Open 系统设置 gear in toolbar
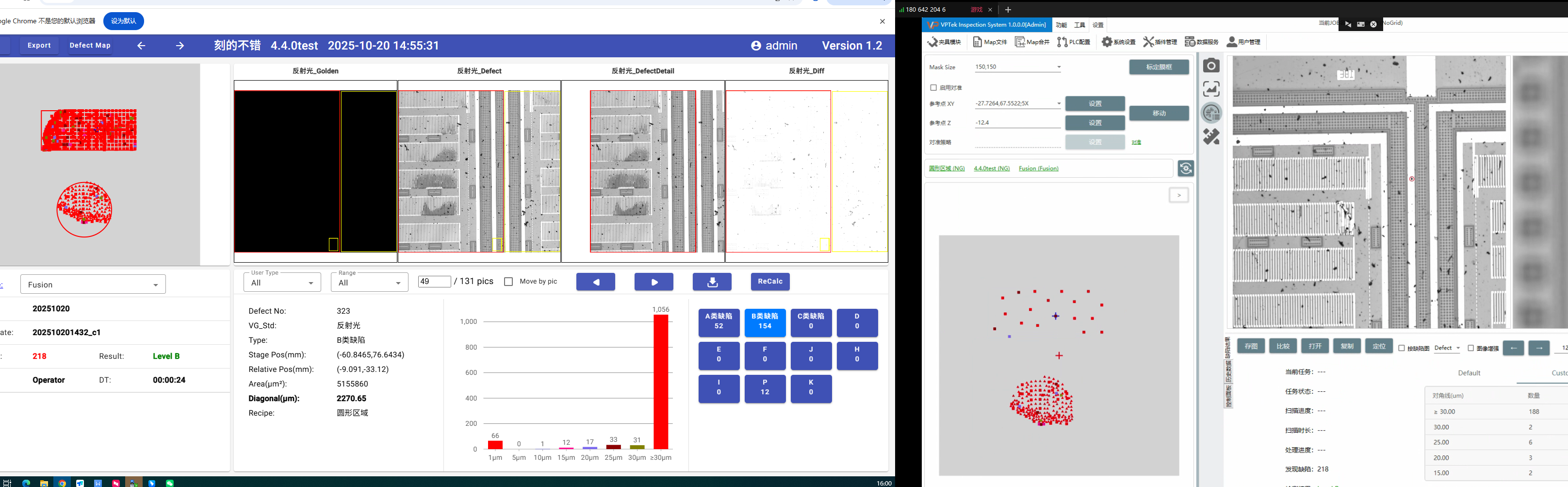The height and width of the screenshot is (487, 1568). [x=1118, y=42]
